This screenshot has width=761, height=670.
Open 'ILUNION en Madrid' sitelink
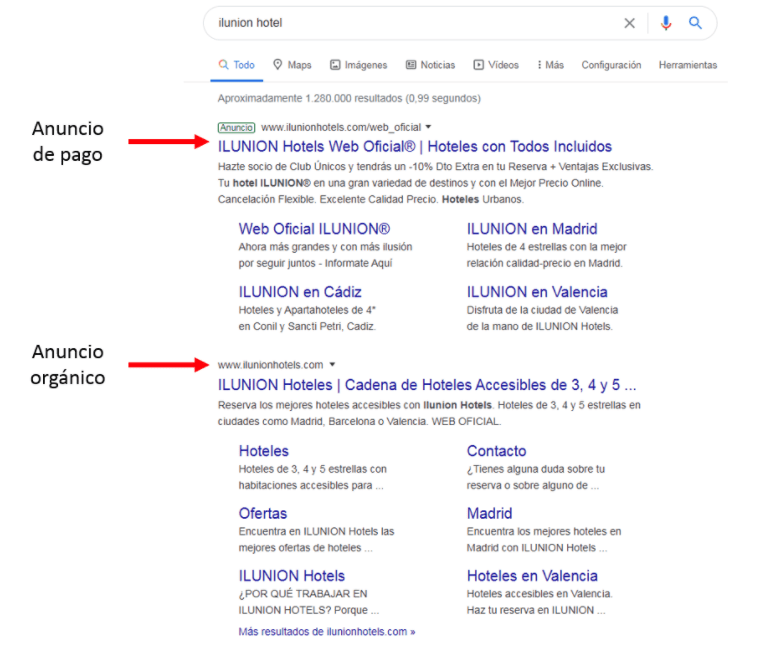click(x=532, y=229)
